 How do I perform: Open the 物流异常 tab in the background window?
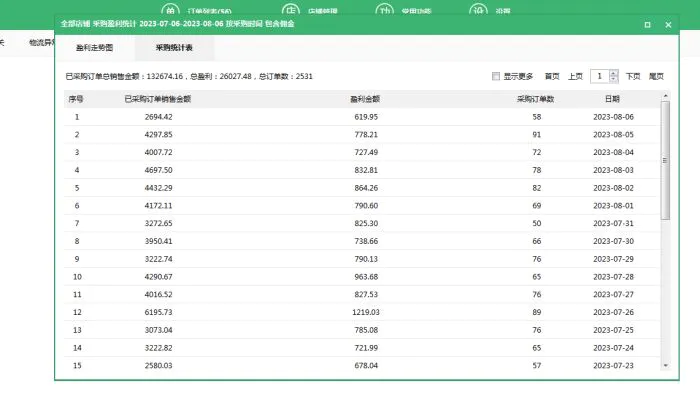coord(42,43)
